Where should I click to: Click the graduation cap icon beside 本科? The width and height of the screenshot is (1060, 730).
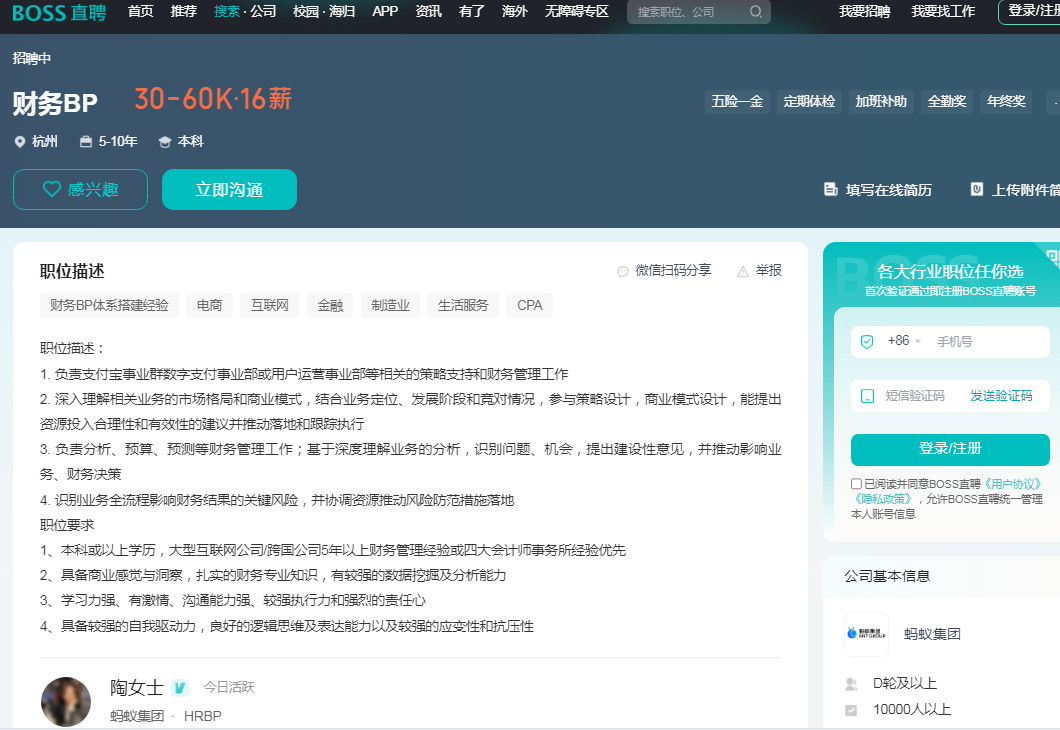164,142
